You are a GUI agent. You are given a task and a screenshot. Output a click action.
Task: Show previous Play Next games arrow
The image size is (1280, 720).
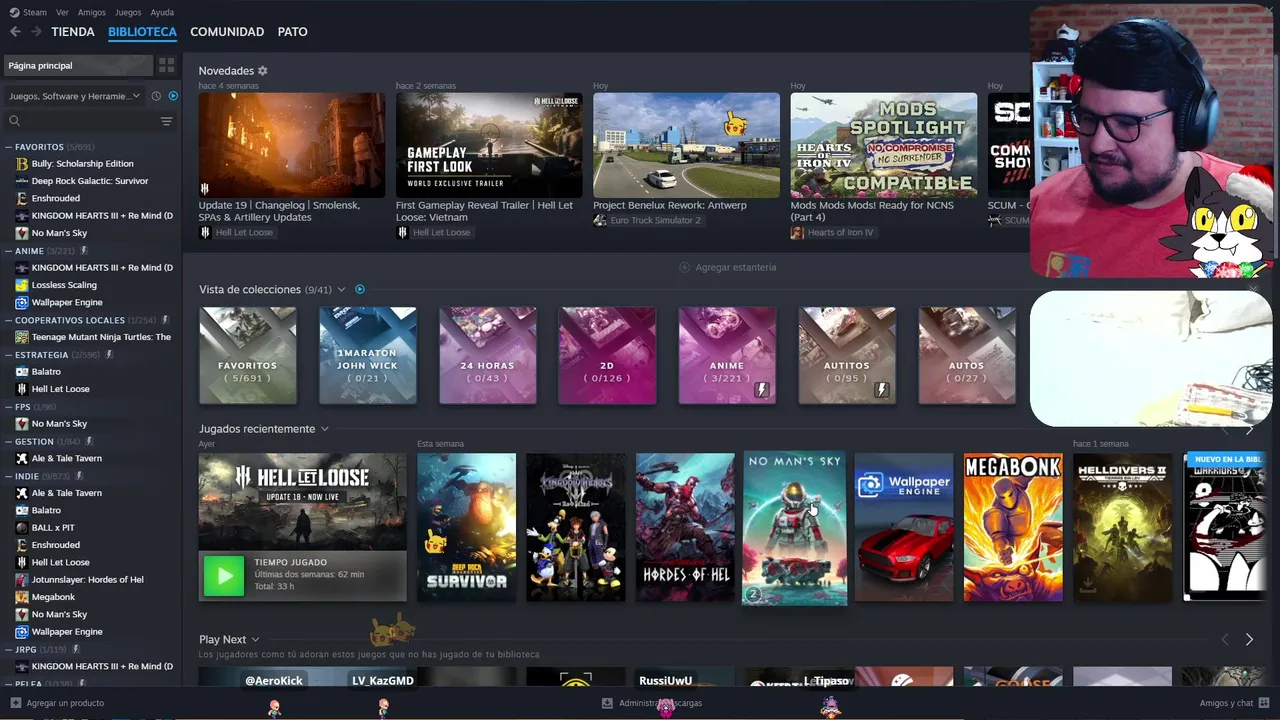point(1225,639)
